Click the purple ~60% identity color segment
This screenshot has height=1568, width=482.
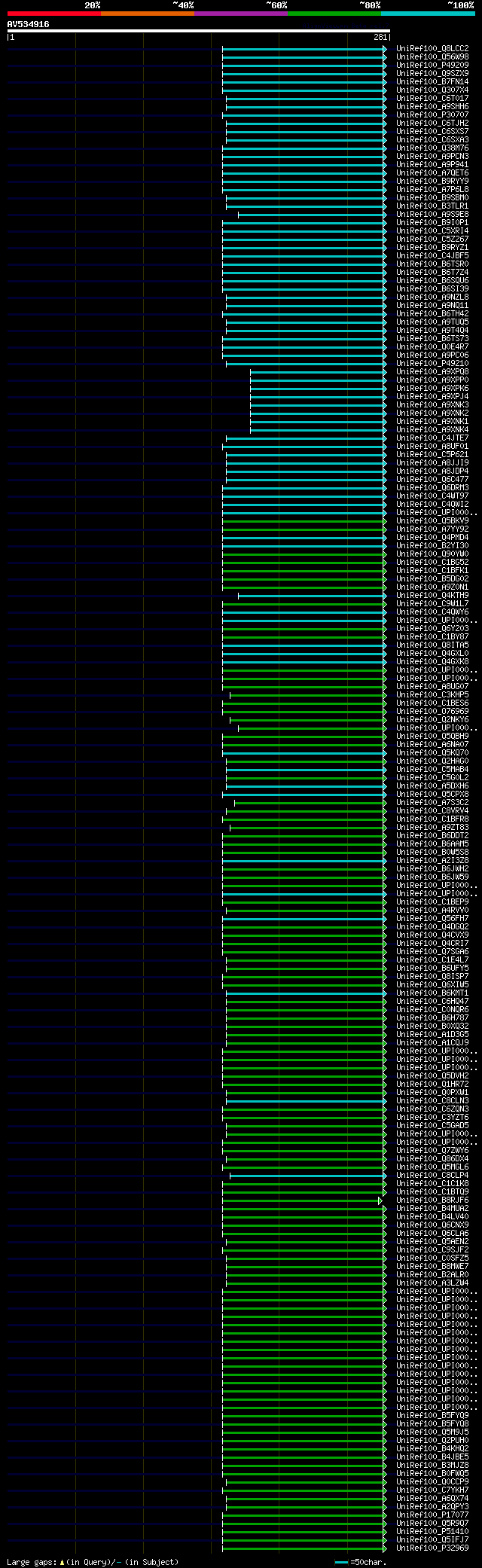coord(240,14)
